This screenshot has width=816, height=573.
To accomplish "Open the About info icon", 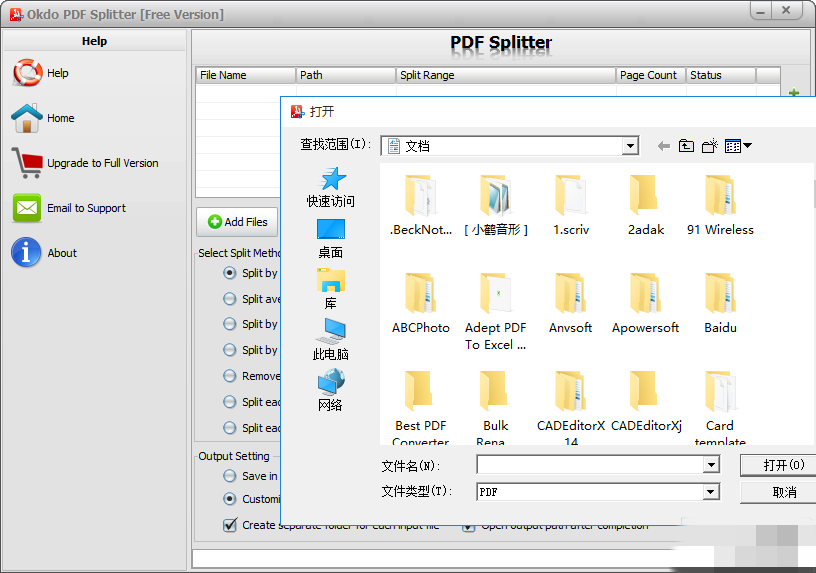I will [x=26, y=252].
